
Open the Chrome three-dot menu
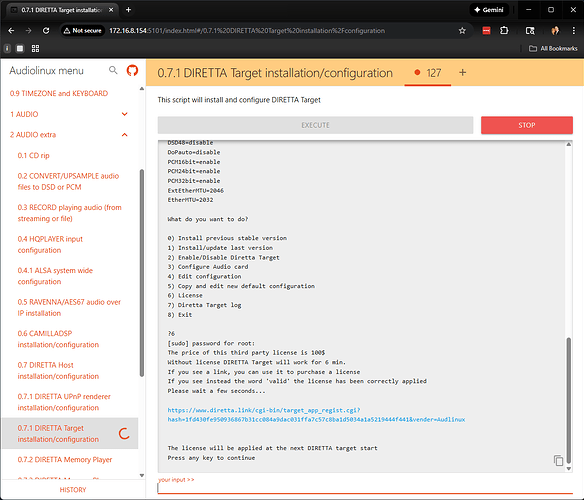(574, 31)
